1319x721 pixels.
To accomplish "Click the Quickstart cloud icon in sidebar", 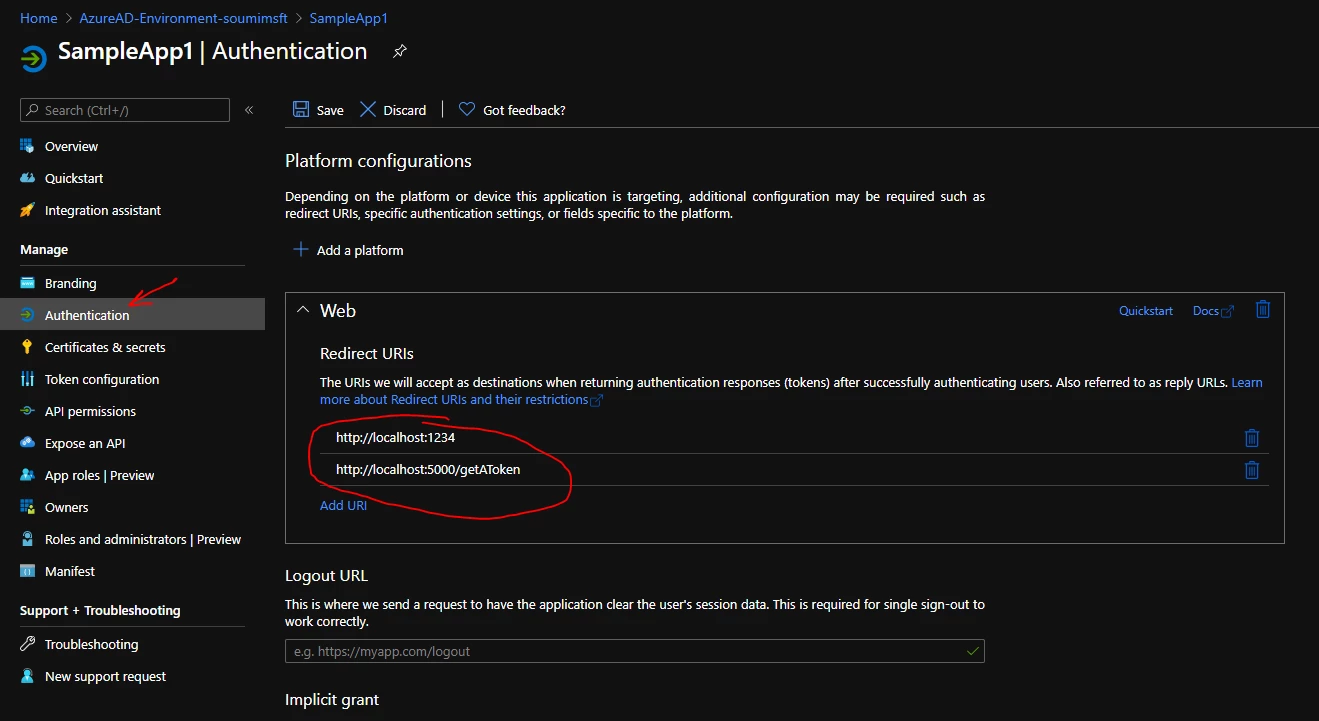I will tap(27, 178).
